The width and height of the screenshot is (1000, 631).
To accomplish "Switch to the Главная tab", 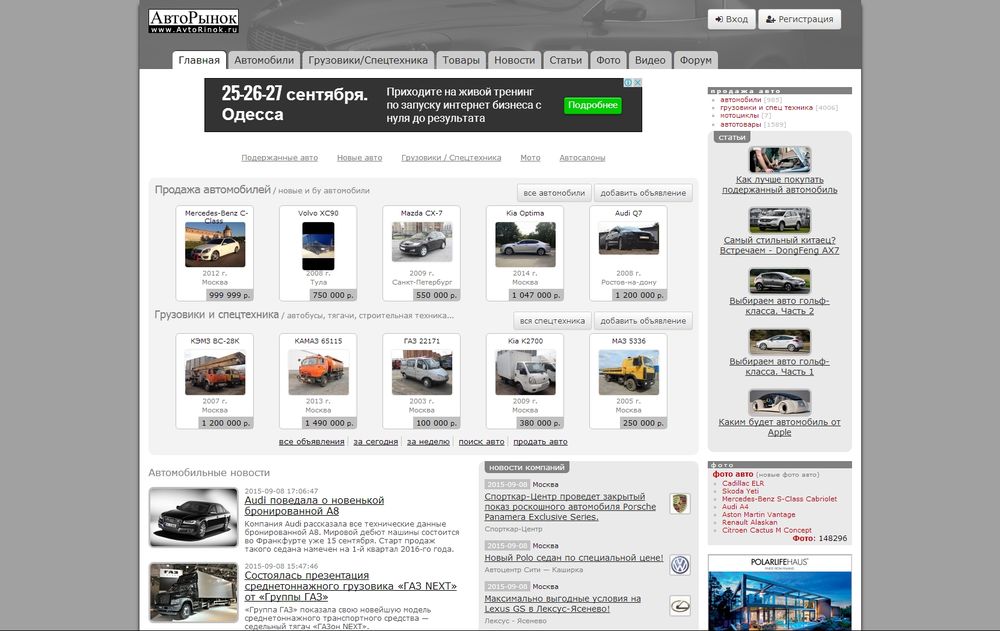I will 199,60.
